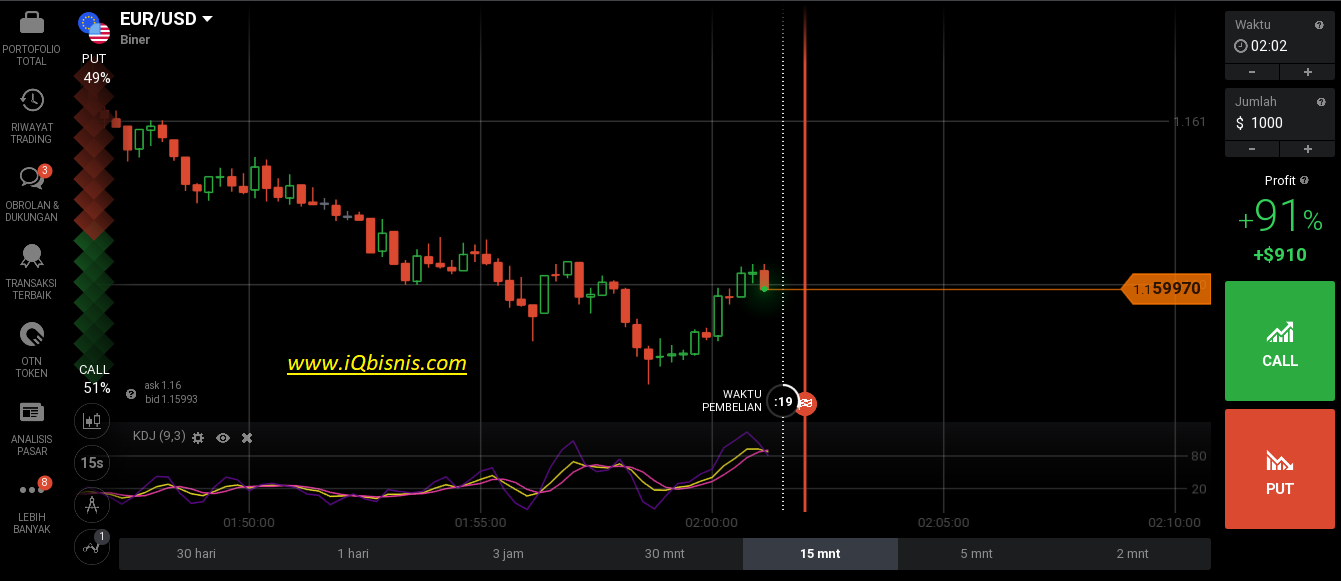Change chart type with candlestick icon

[91, 421]
